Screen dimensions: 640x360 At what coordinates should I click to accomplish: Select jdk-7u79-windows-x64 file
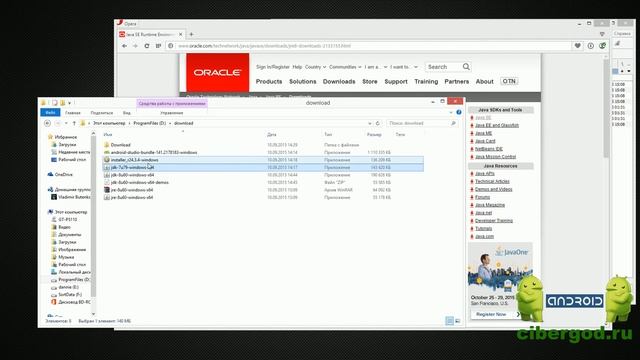[x=132, y=167]
